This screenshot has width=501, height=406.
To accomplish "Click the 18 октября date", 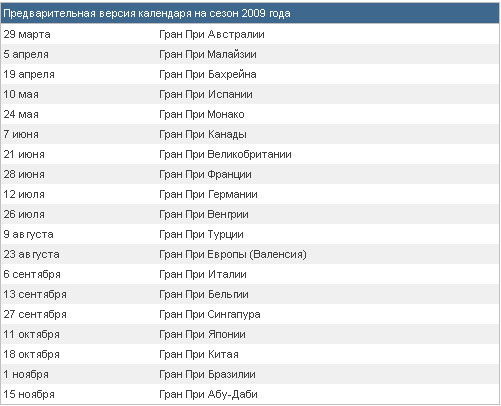I will point(32,354).
